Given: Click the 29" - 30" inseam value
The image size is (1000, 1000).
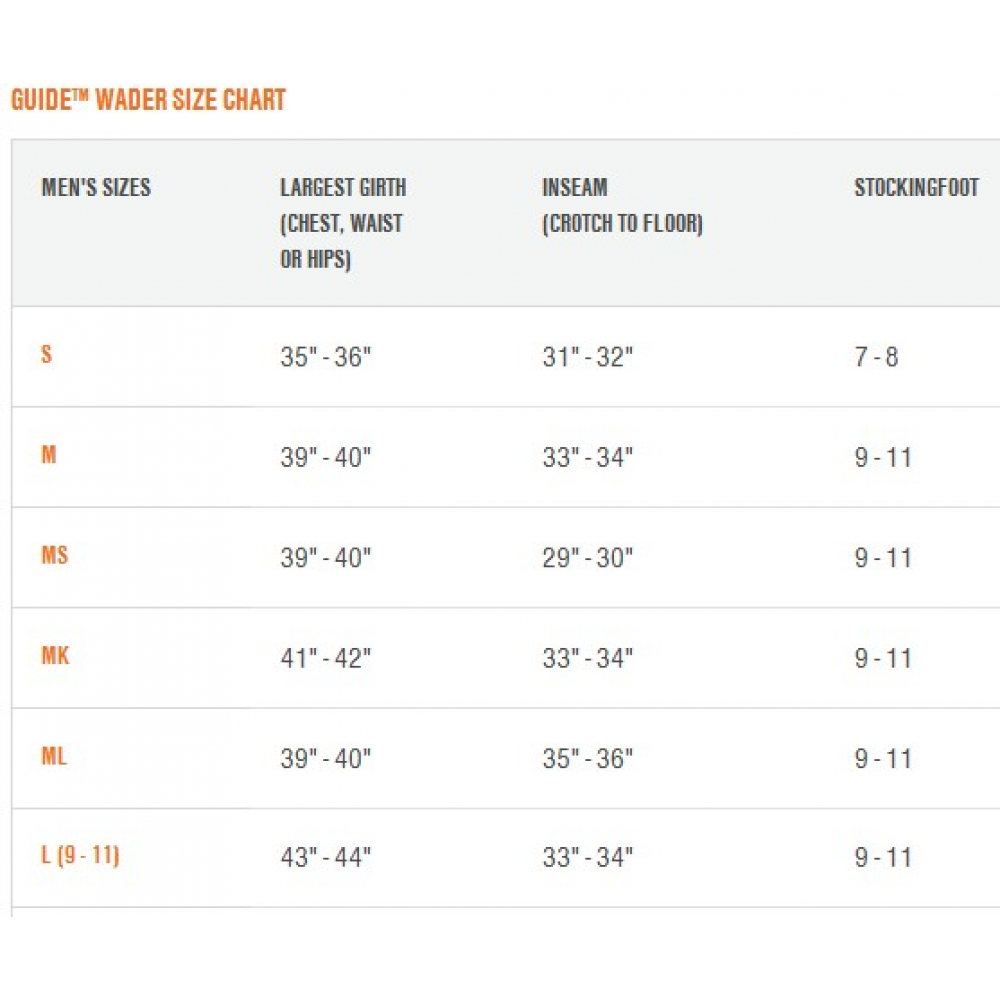Looking at the screenshot, I should click(587, 557).
